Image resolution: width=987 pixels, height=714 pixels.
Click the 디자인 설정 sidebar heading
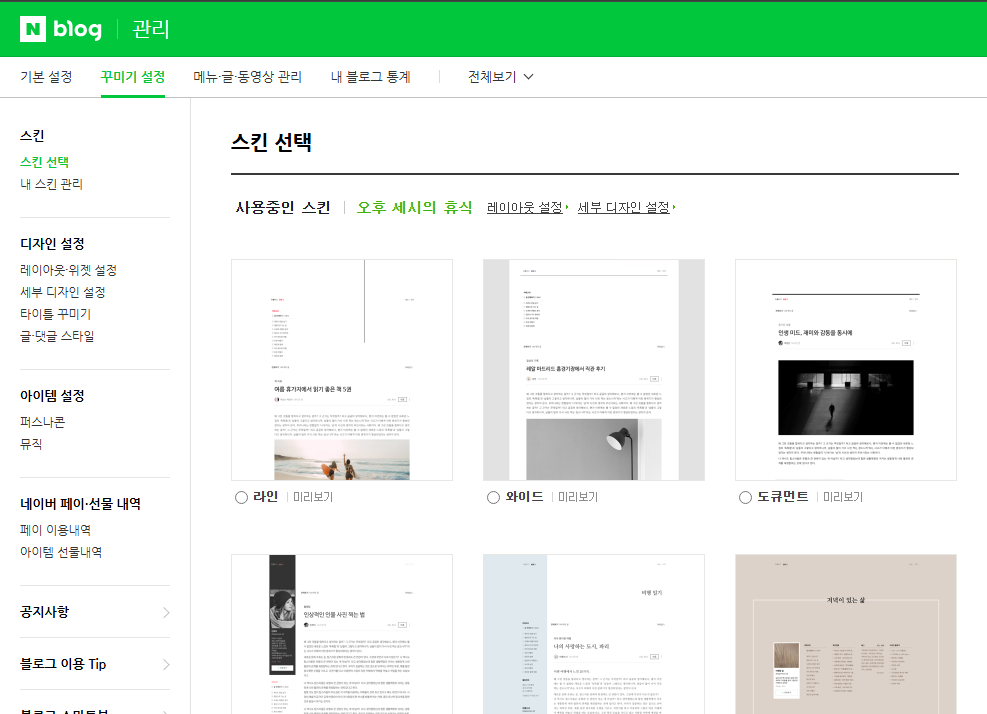click(52, 244)
